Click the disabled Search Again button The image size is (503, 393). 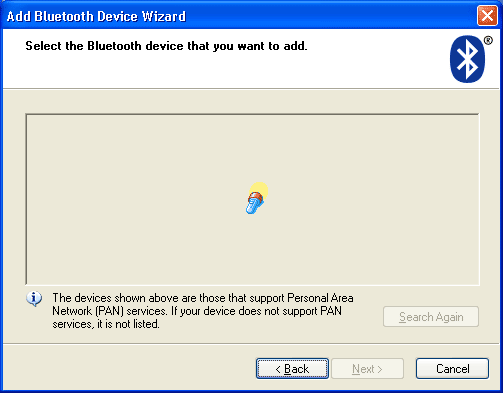pyautogui.click(x=431, y=317)
